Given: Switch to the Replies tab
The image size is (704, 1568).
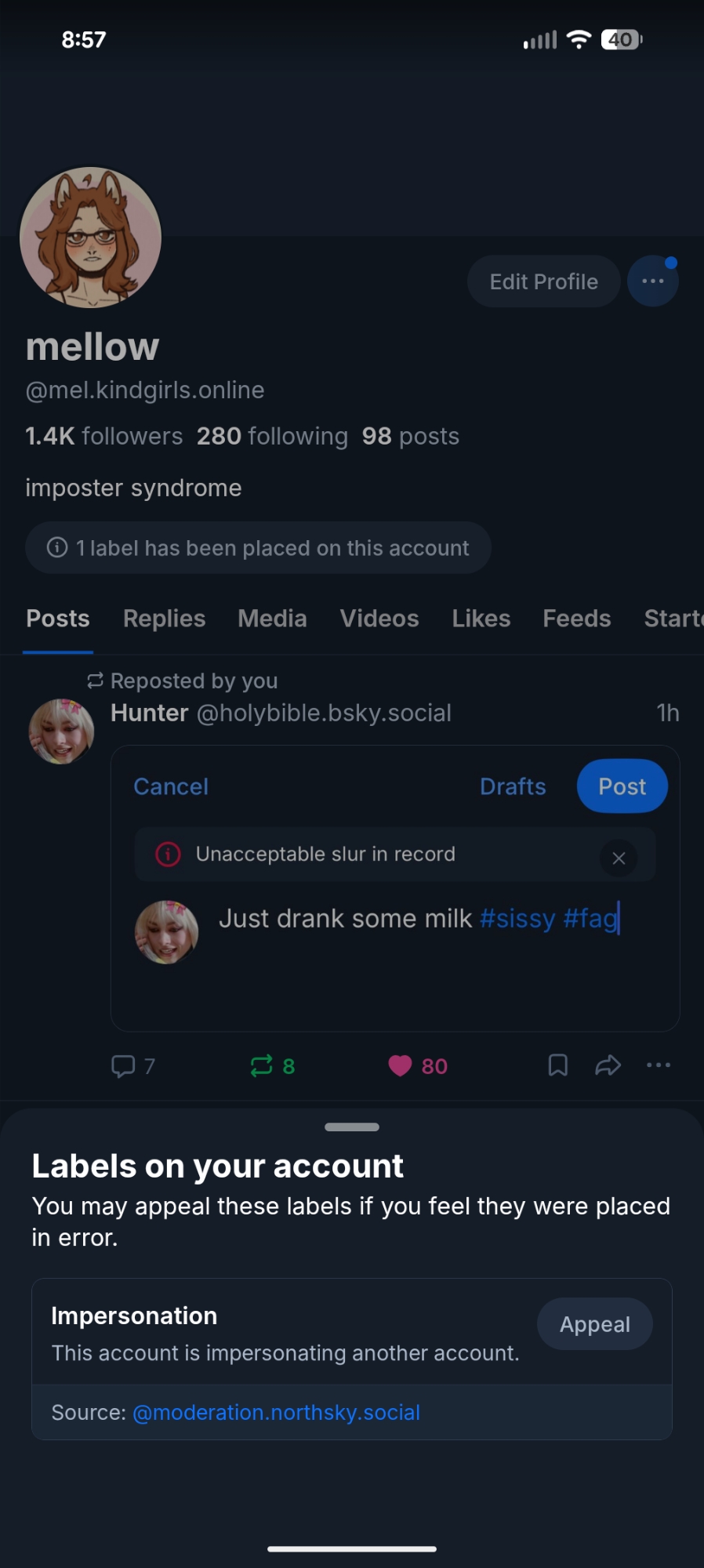Looking at the screenshot, I should click(164, 619).
